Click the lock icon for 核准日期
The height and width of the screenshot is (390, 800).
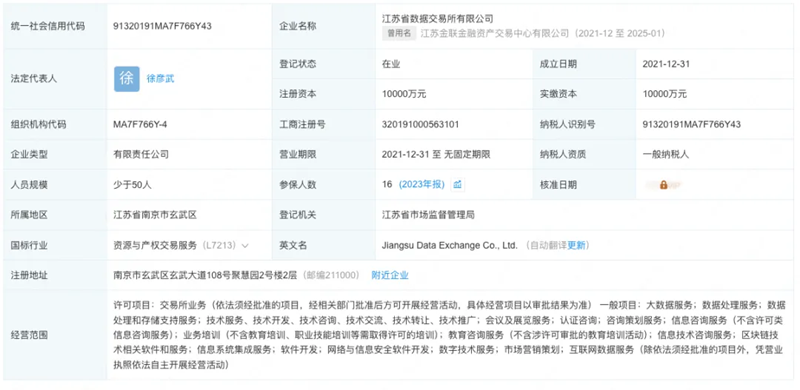663,185
